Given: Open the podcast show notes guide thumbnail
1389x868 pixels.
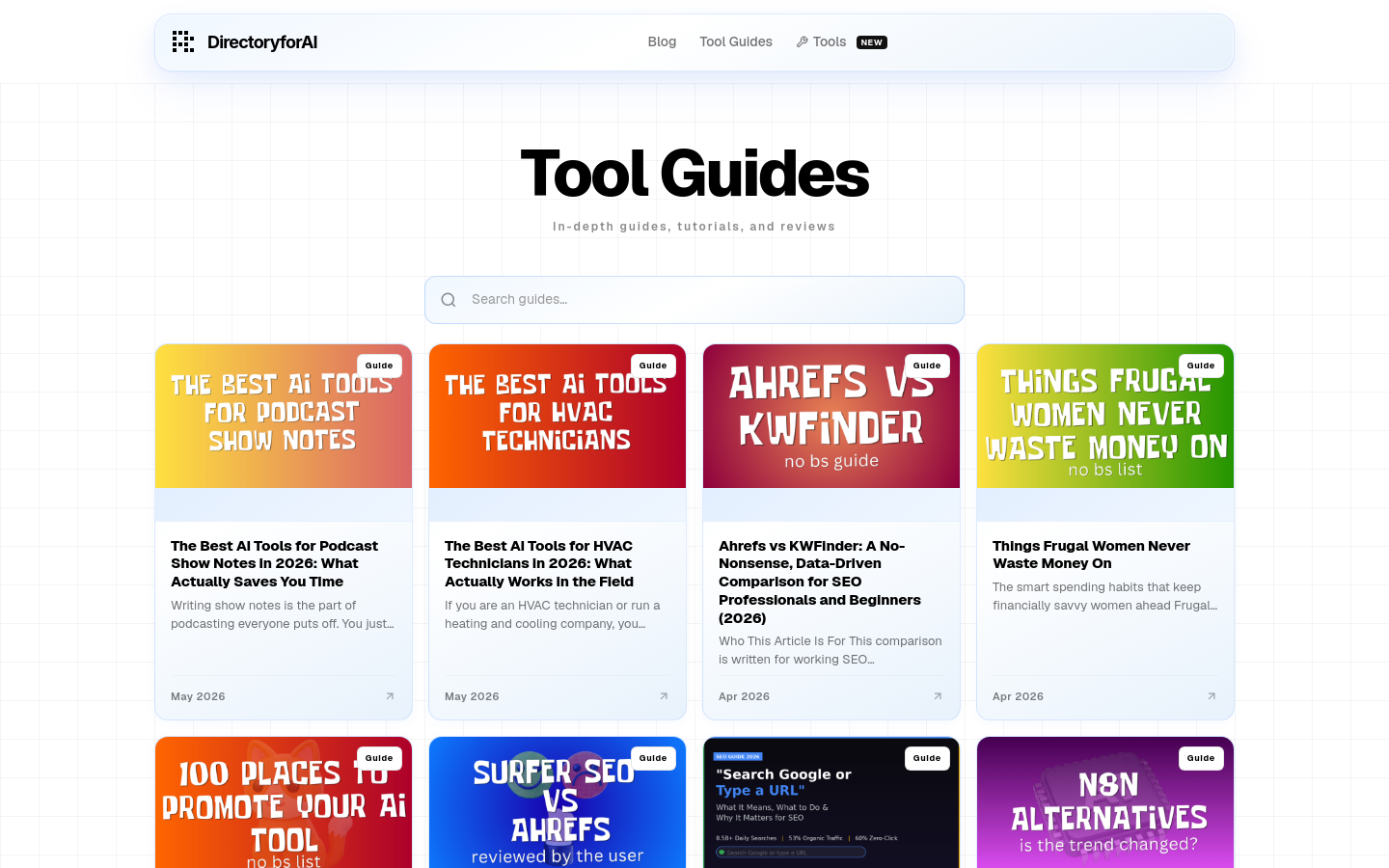Looking at the screenshot, I should click(284, 417).
